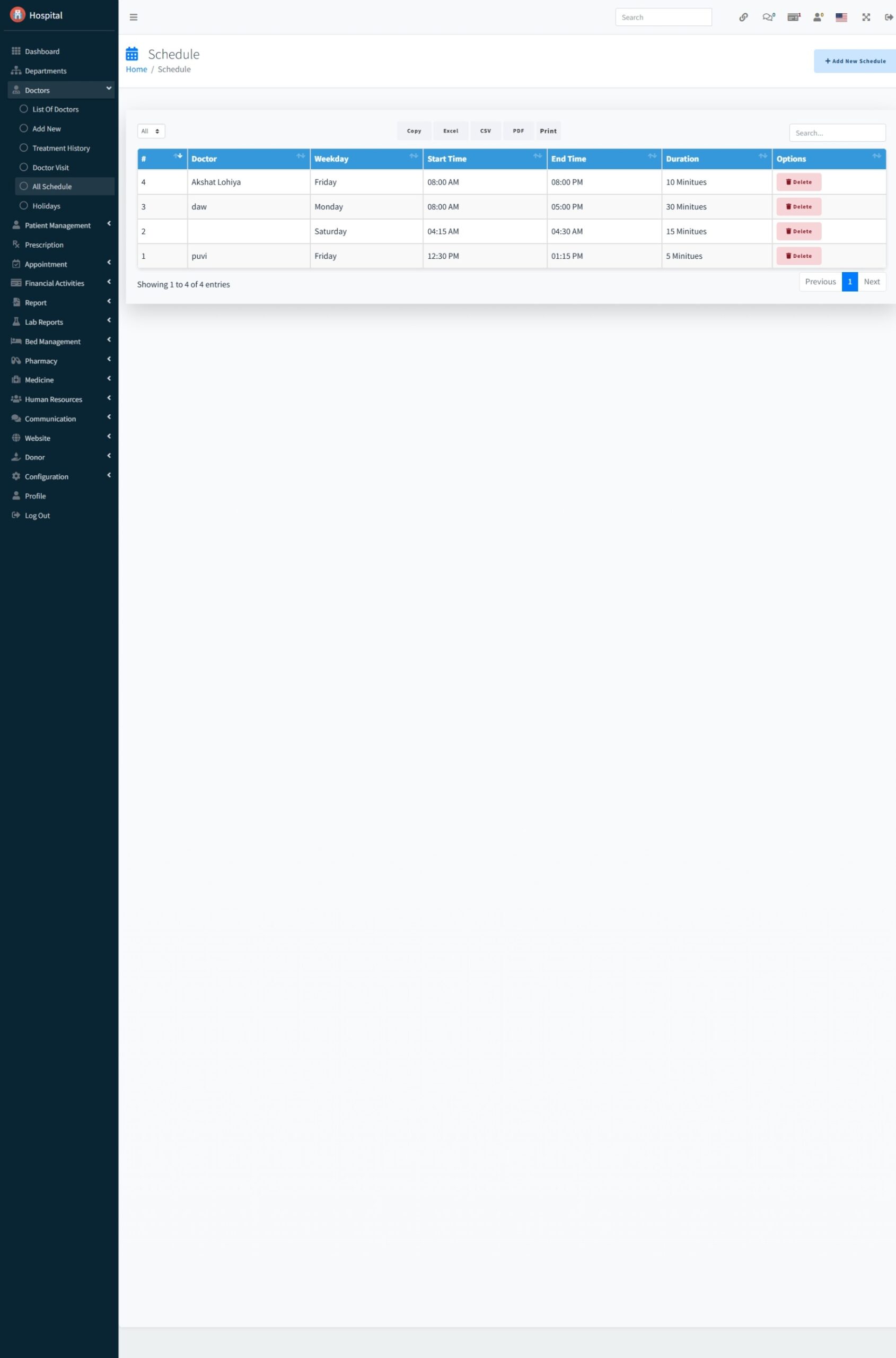
Task: Select the List Of Doctors circle item
Action: coord(23,109)
